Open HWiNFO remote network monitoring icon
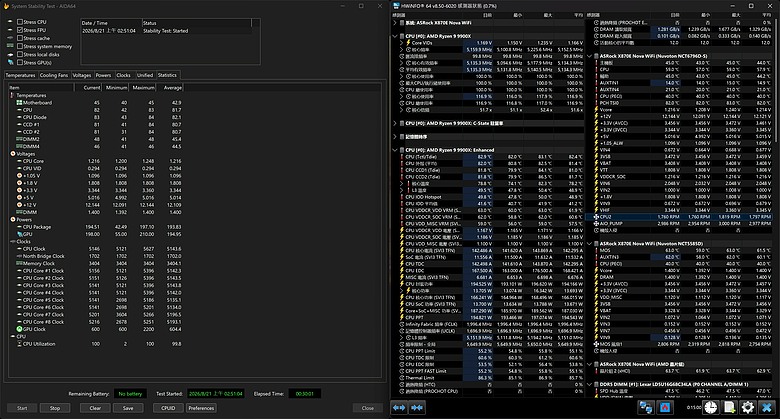The height and width of the screenshot is (419, 780). (x=646, y=408)
